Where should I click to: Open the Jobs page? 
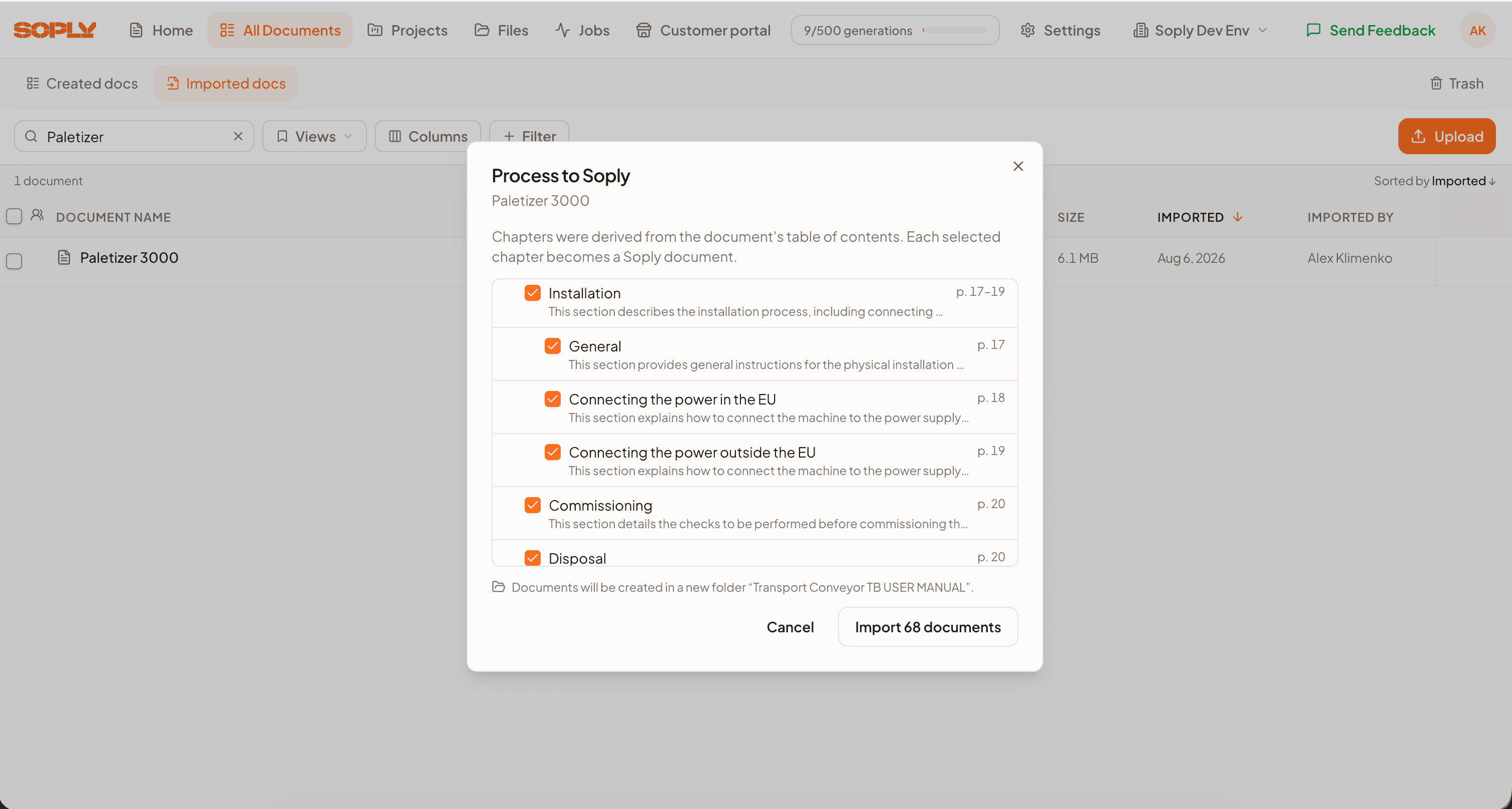[582, 30]
